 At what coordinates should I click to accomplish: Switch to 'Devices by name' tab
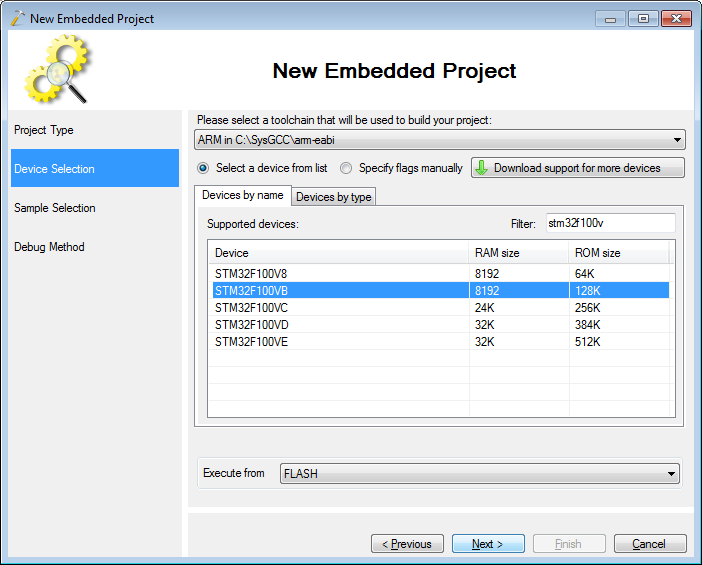[x=243, y=195]
